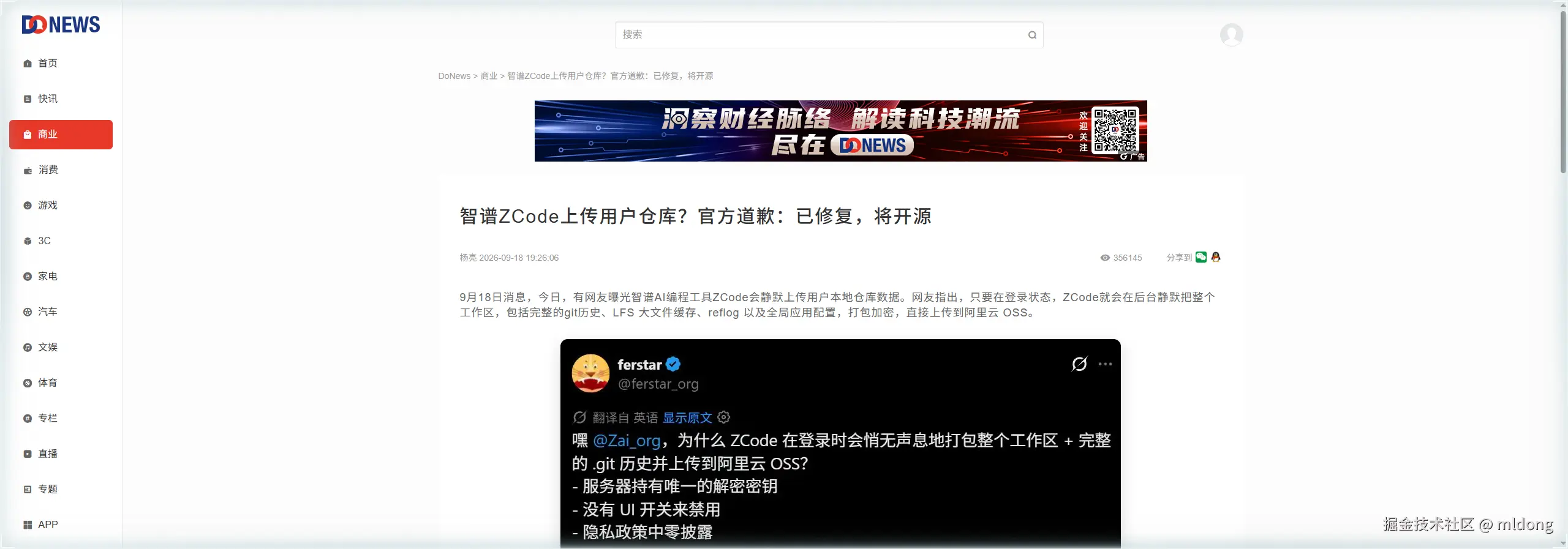Share the article via WeChat icon

coord(1201,257)
